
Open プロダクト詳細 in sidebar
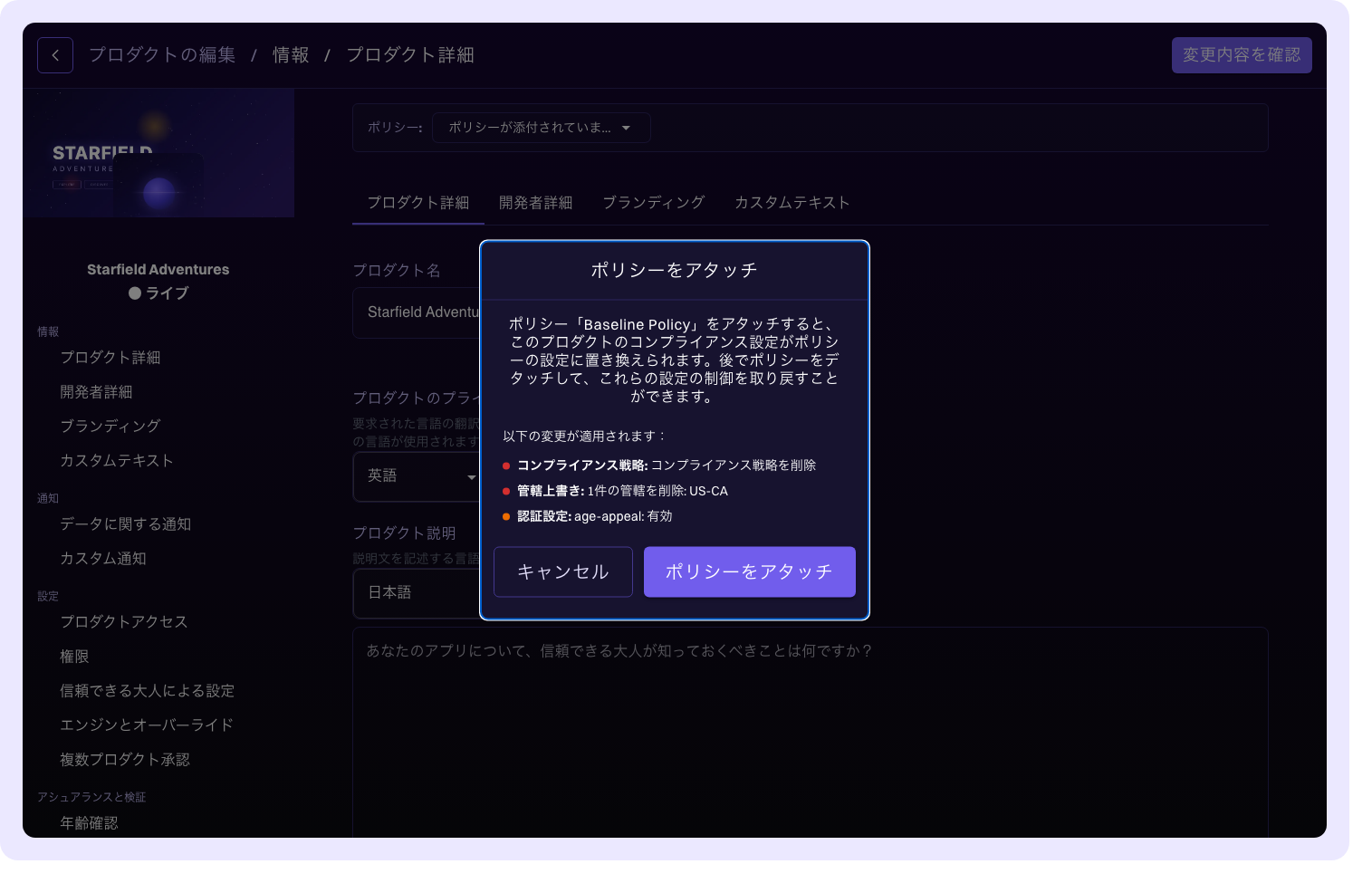(x=110, y=358)
